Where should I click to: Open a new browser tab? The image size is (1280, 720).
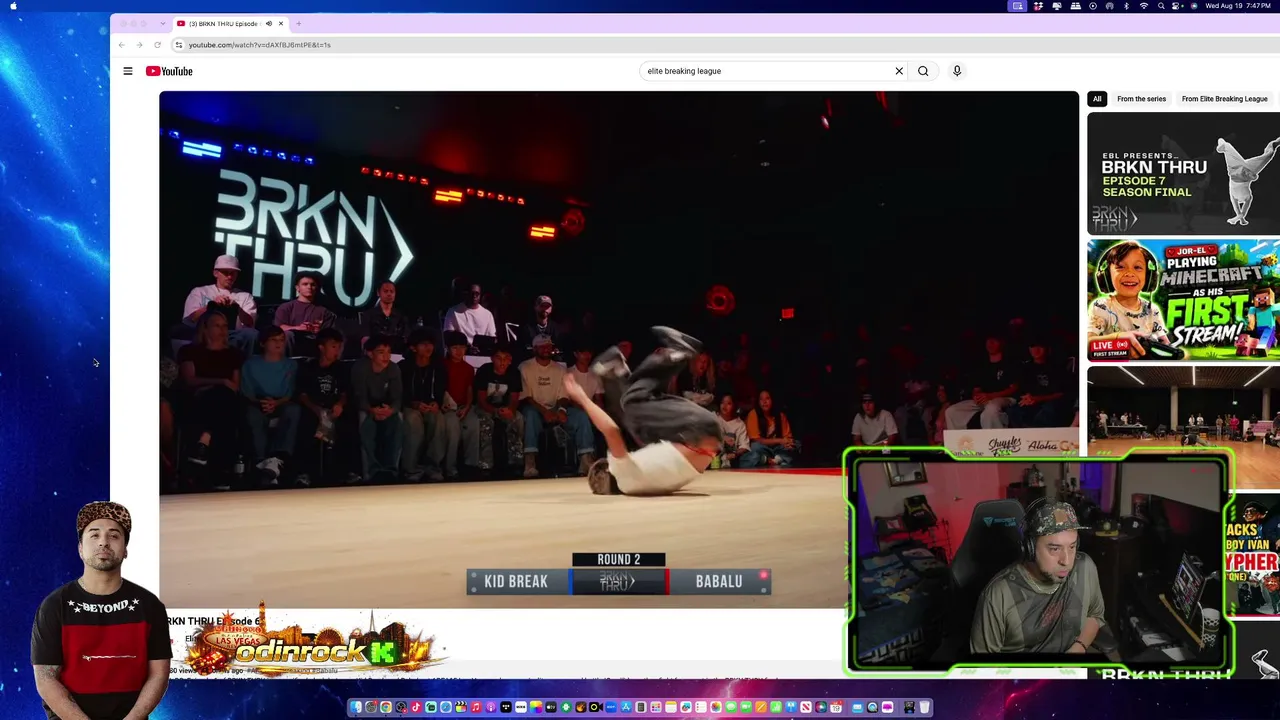point(299,23)
